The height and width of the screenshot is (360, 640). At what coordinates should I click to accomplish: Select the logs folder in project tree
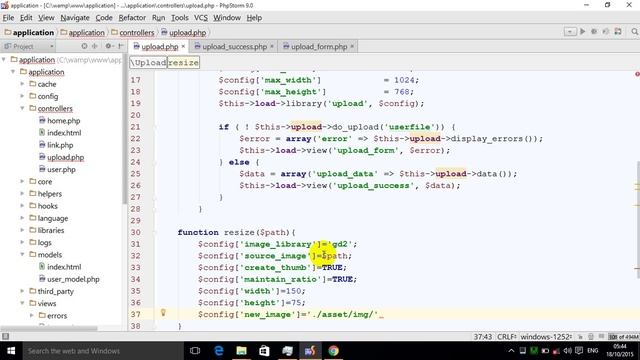pyautogui.click(x=40, y=242)
